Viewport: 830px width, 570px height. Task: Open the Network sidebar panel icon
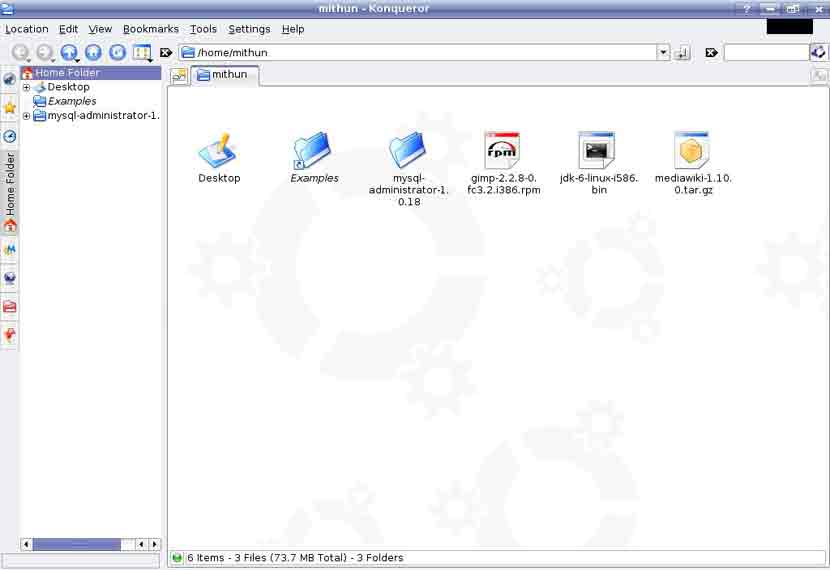[x=10, y=278]
